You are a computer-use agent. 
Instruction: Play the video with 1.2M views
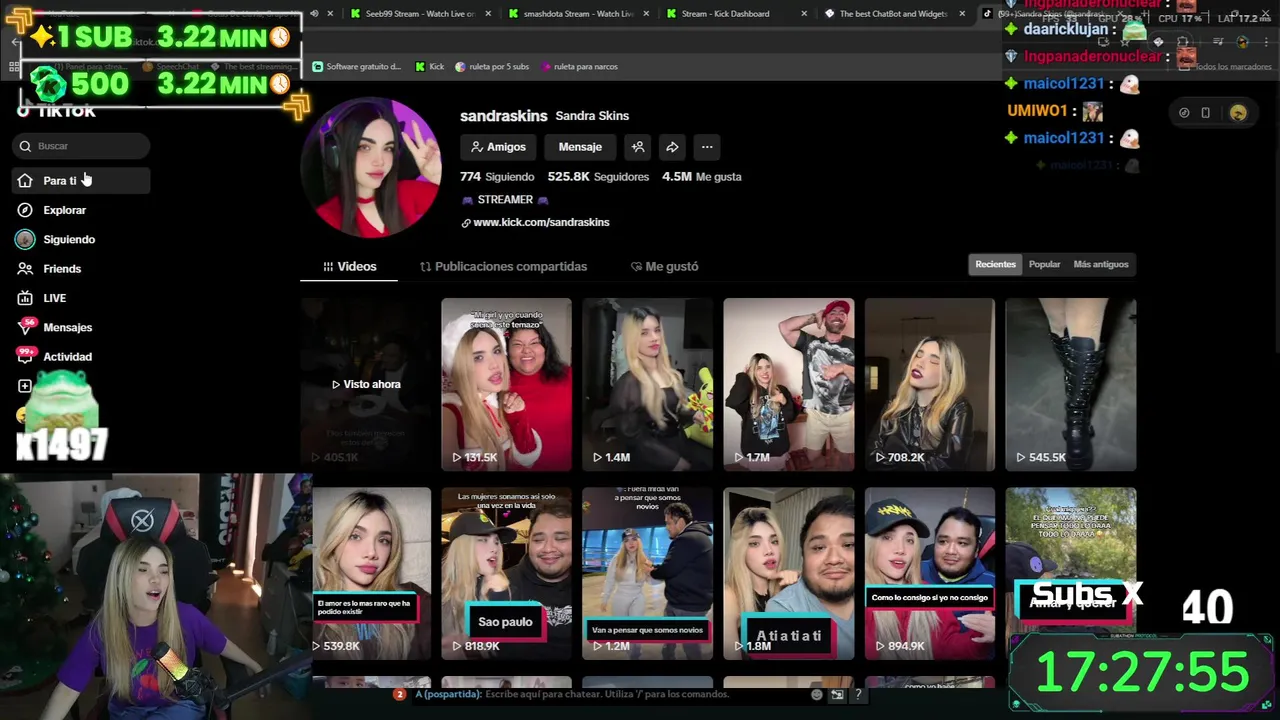pyautogui.click(x=647, y=573)
